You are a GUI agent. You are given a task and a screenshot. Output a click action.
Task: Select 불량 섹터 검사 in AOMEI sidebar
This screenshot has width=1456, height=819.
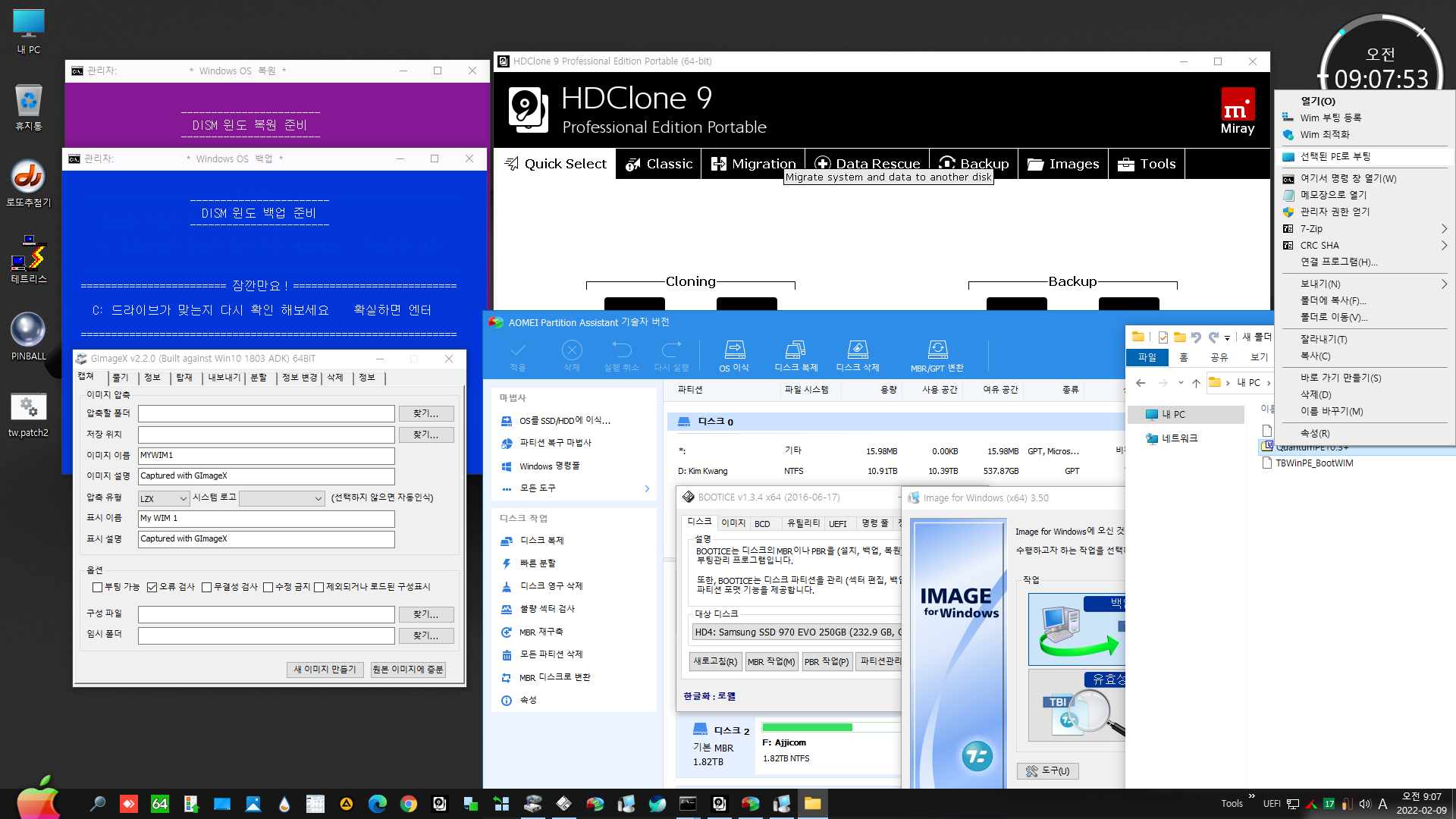(547, 609)
